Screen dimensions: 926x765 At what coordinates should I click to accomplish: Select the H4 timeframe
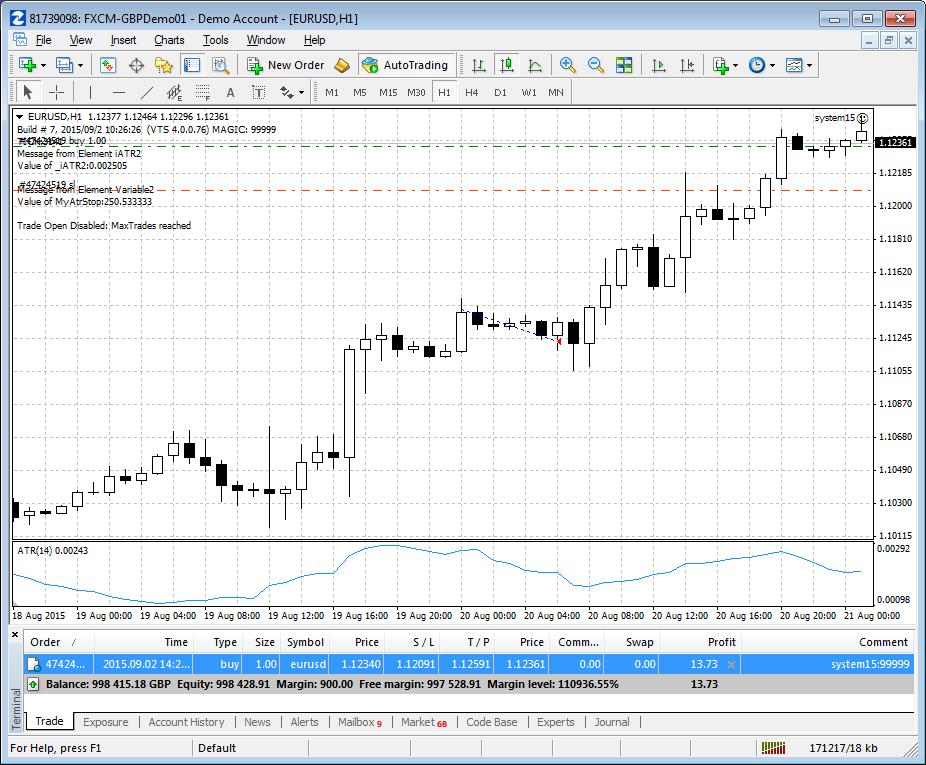coord(471,93)
